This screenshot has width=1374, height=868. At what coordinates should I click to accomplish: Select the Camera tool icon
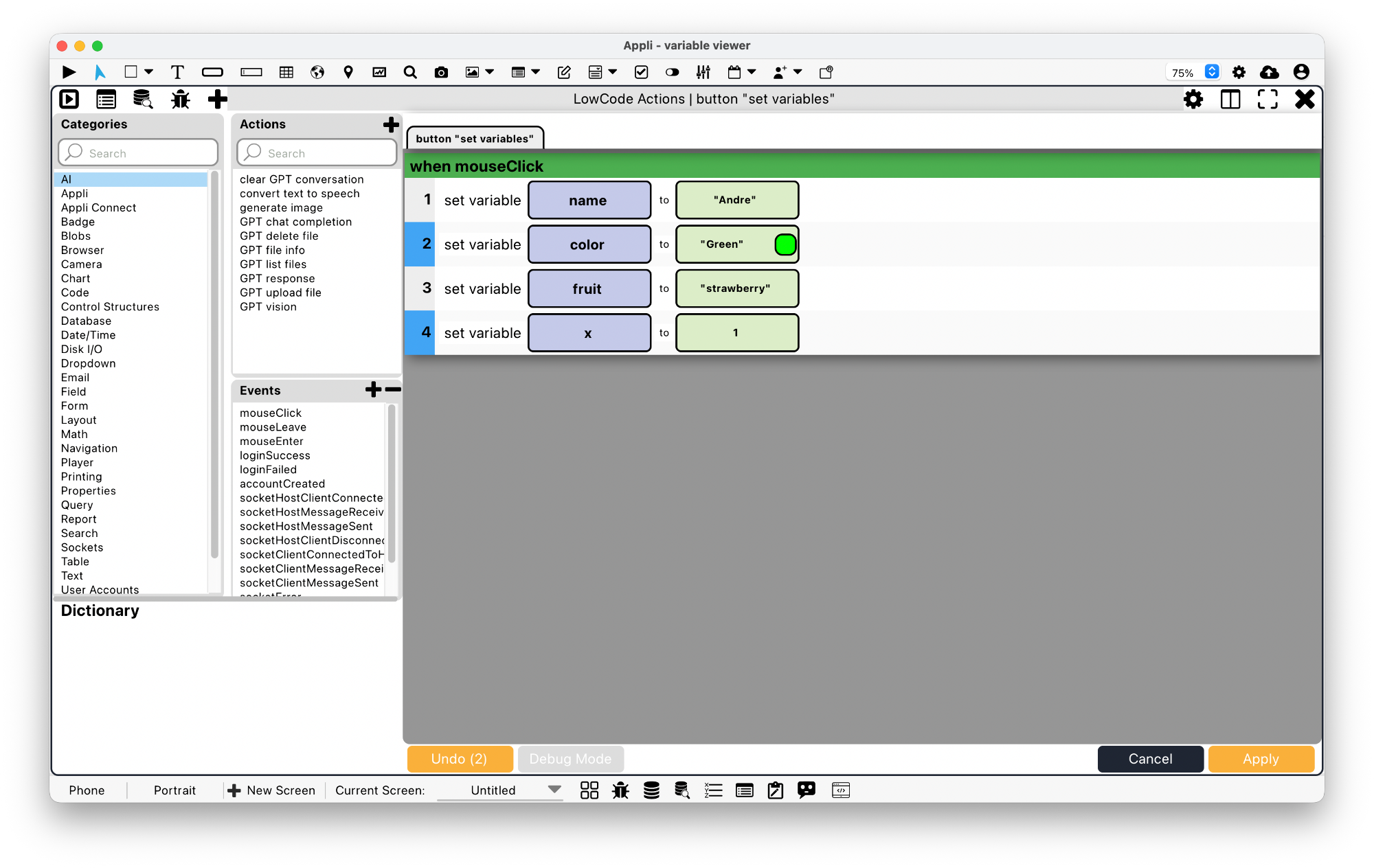click(441, 72)
